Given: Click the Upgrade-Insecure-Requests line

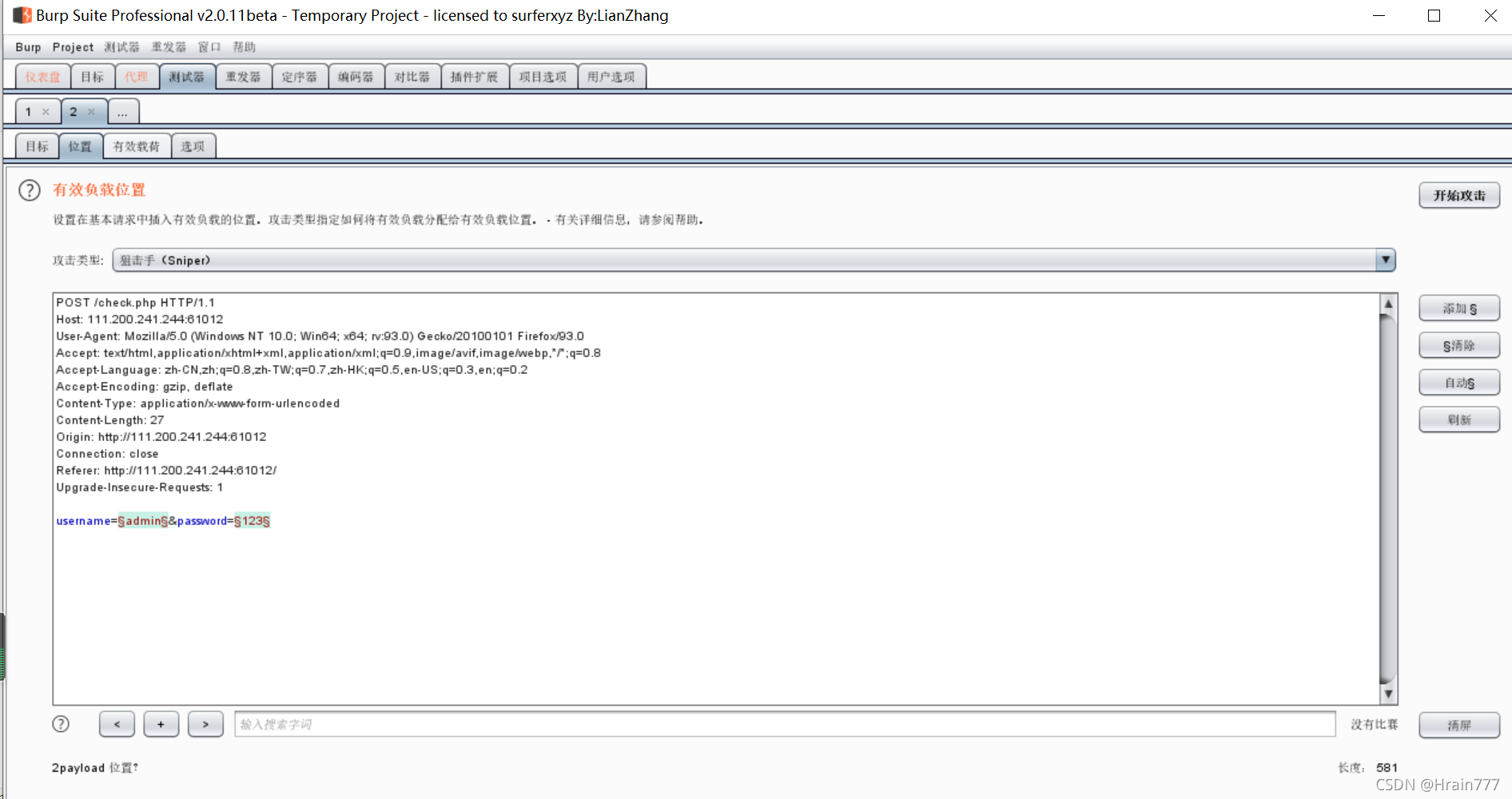Looking at the screenshot, I should (x=140, y=487).
